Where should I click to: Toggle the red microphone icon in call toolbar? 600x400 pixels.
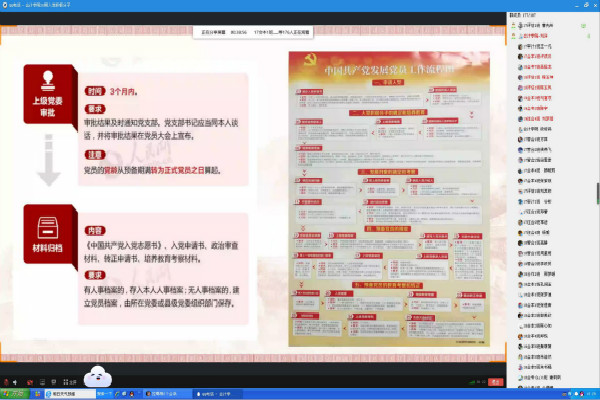tap(6, 382)
